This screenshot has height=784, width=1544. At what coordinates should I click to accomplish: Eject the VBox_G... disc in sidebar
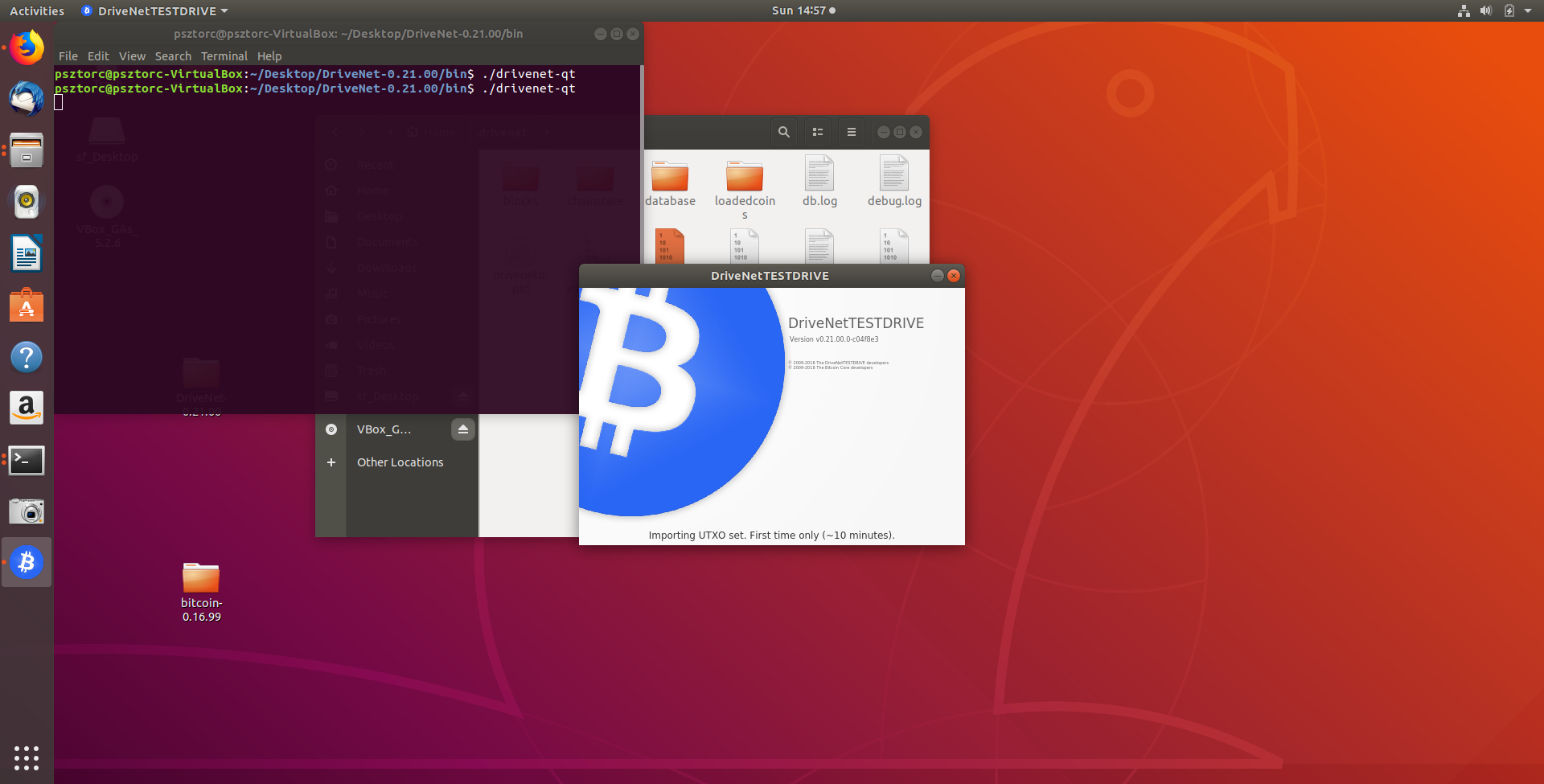tap(463, 429)
